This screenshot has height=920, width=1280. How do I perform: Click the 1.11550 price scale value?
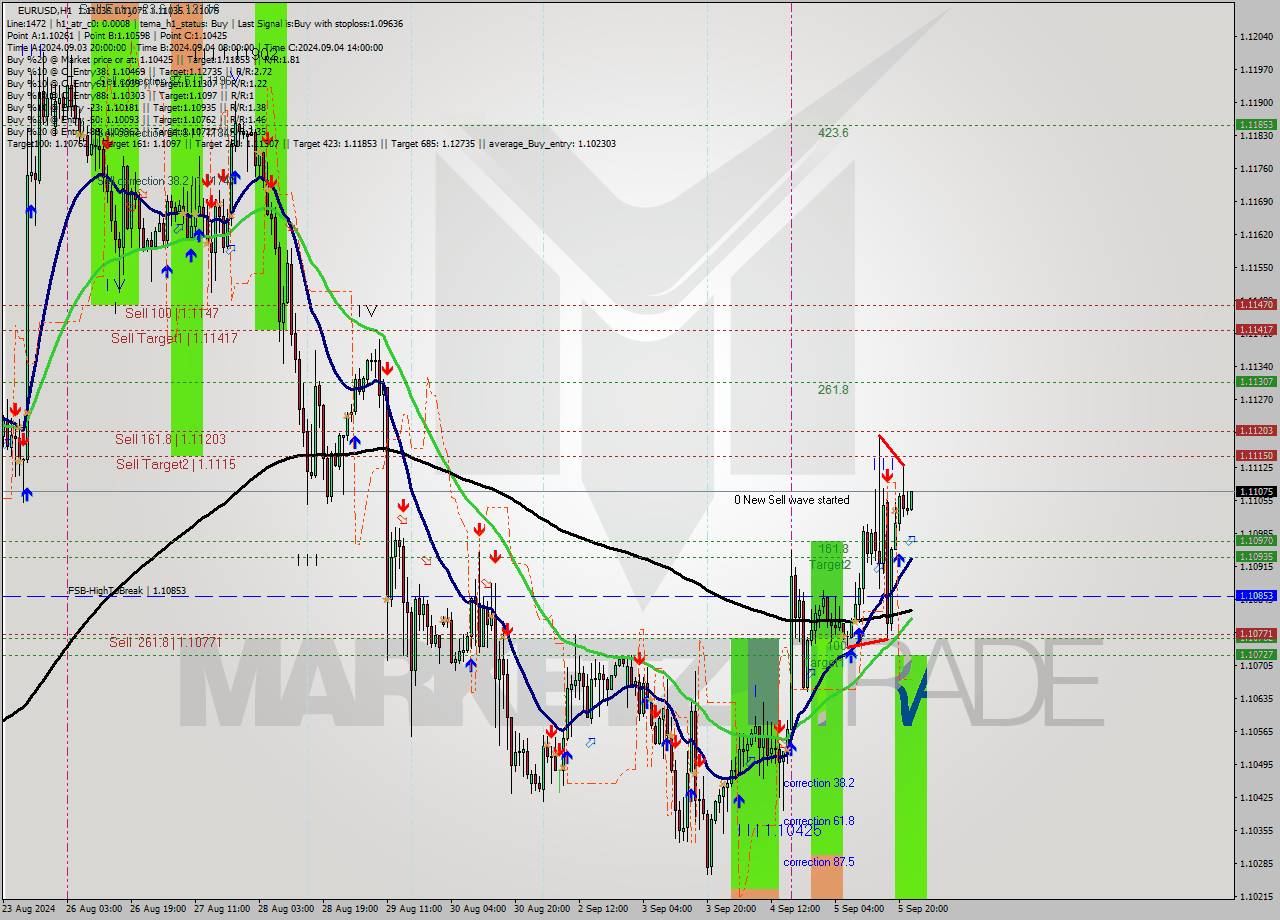point(1255,267)
